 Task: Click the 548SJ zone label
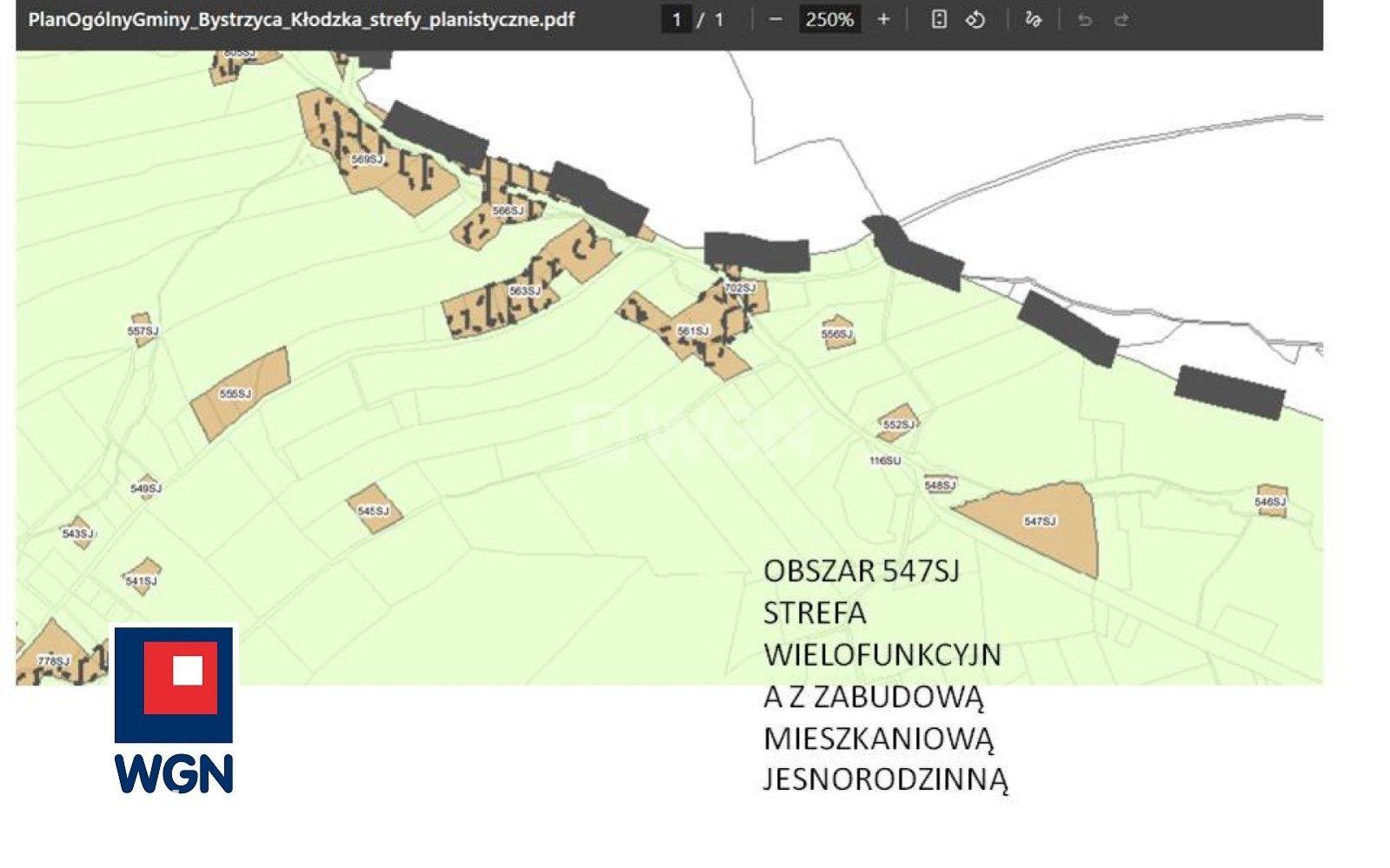[940, 486]
